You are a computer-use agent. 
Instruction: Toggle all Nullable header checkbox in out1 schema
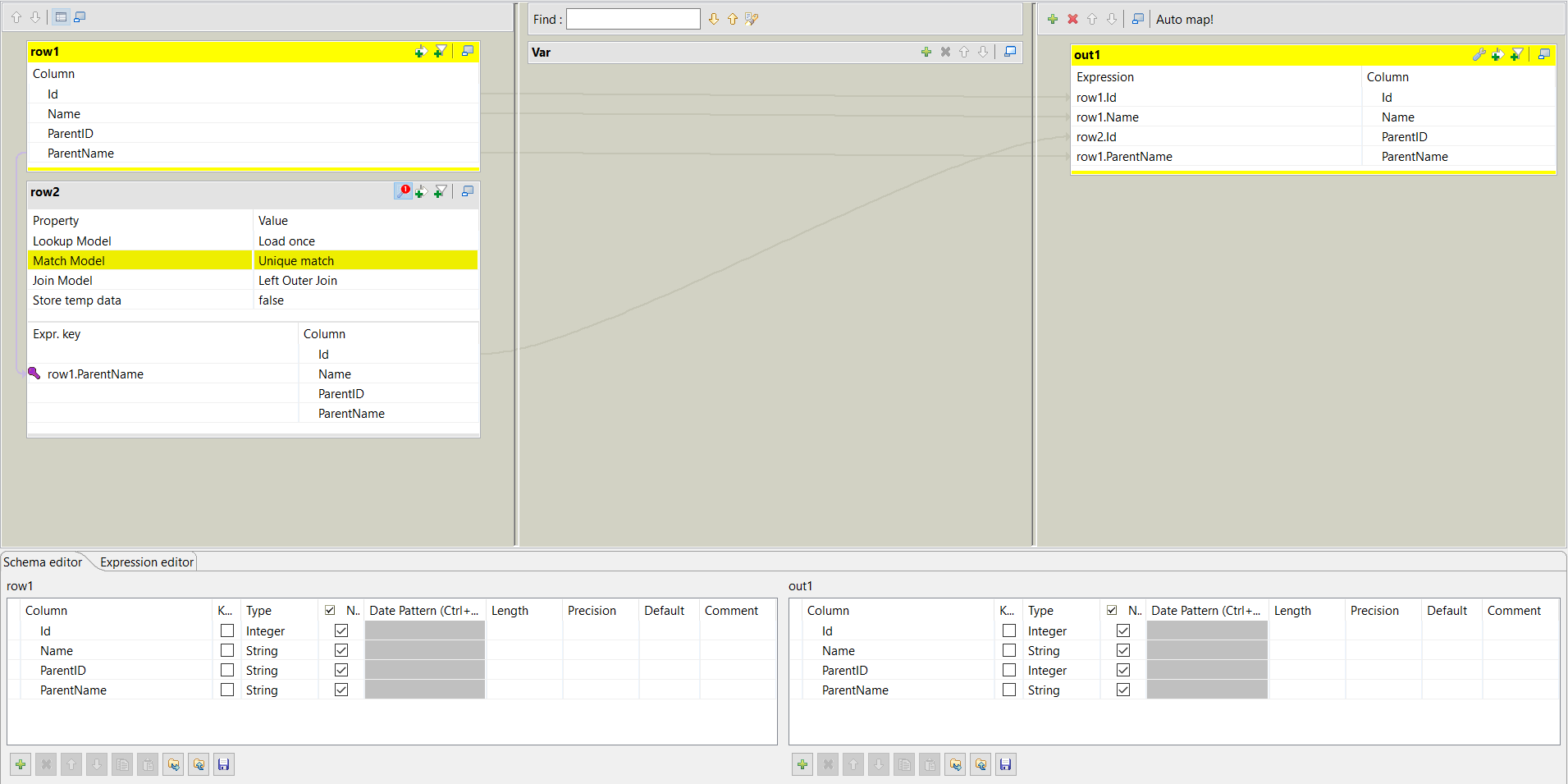click(1112, 610)
